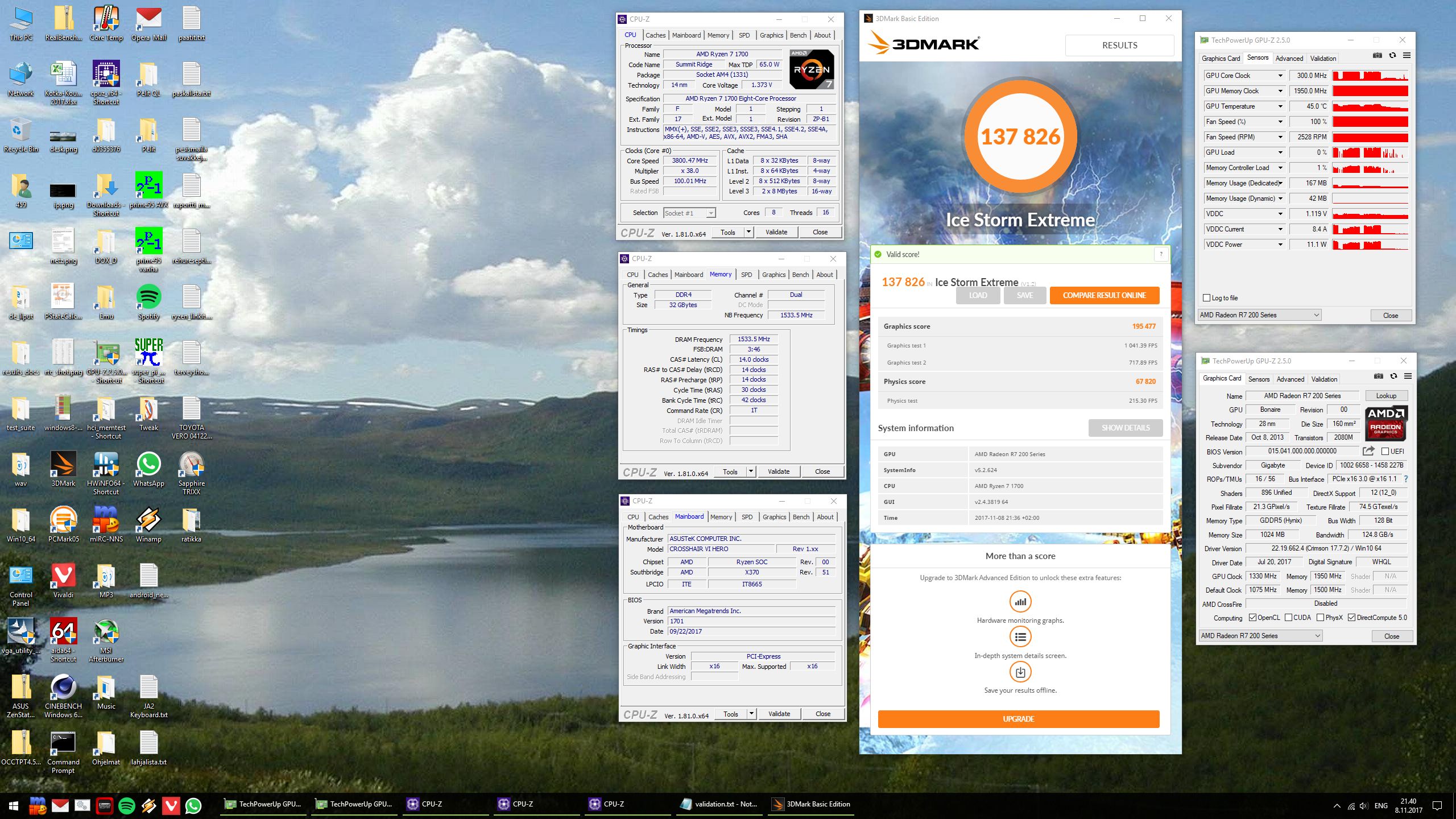Open the prime95 AVX desktop icon
The image size is (1456, 819).
tap(148, 191)
